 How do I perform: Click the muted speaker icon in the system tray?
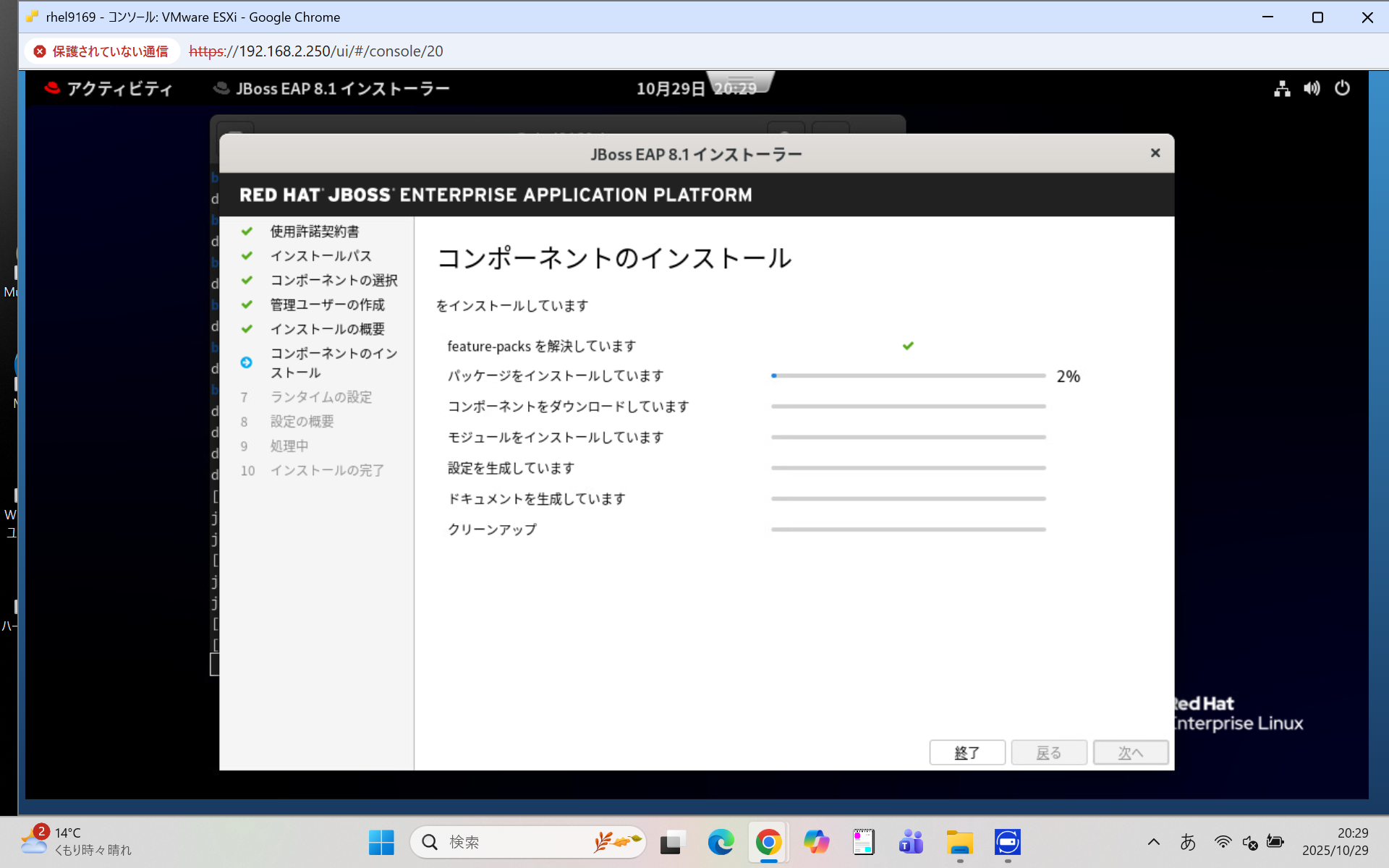(x=1249, y=842)
